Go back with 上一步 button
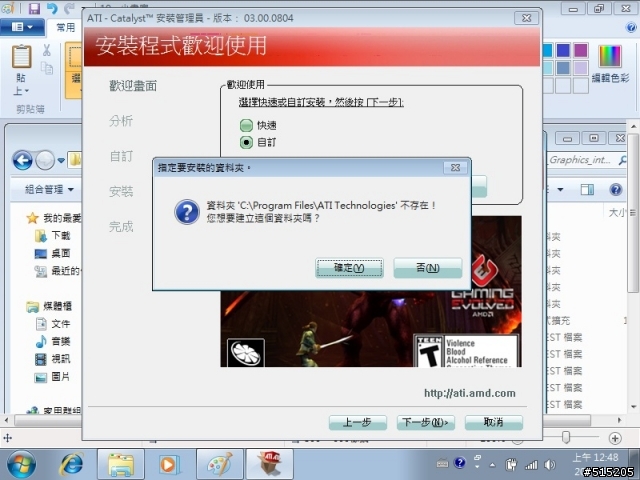Image resolution: width=640 pixels, height=480 pixels. click(358, 422)
